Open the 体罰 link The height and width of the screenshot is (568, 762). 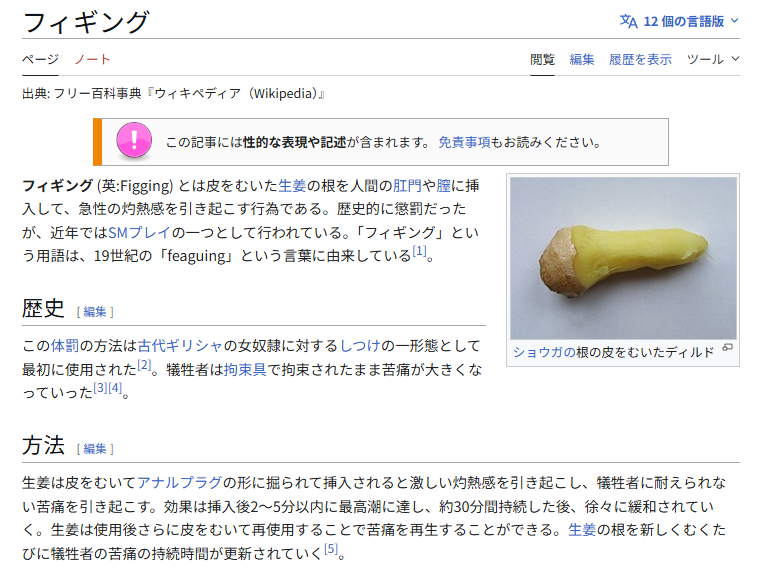65,345
